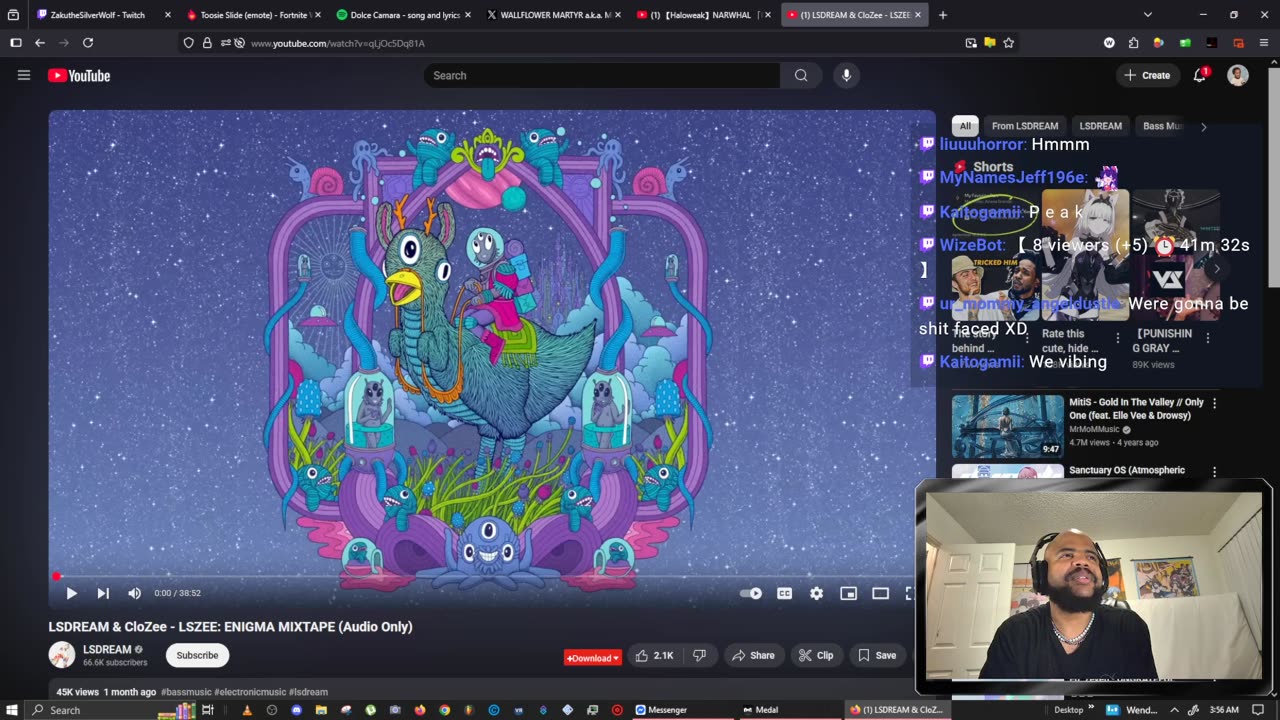Enable theater mode
This screenshot has height=720, width=1280.
880,593
